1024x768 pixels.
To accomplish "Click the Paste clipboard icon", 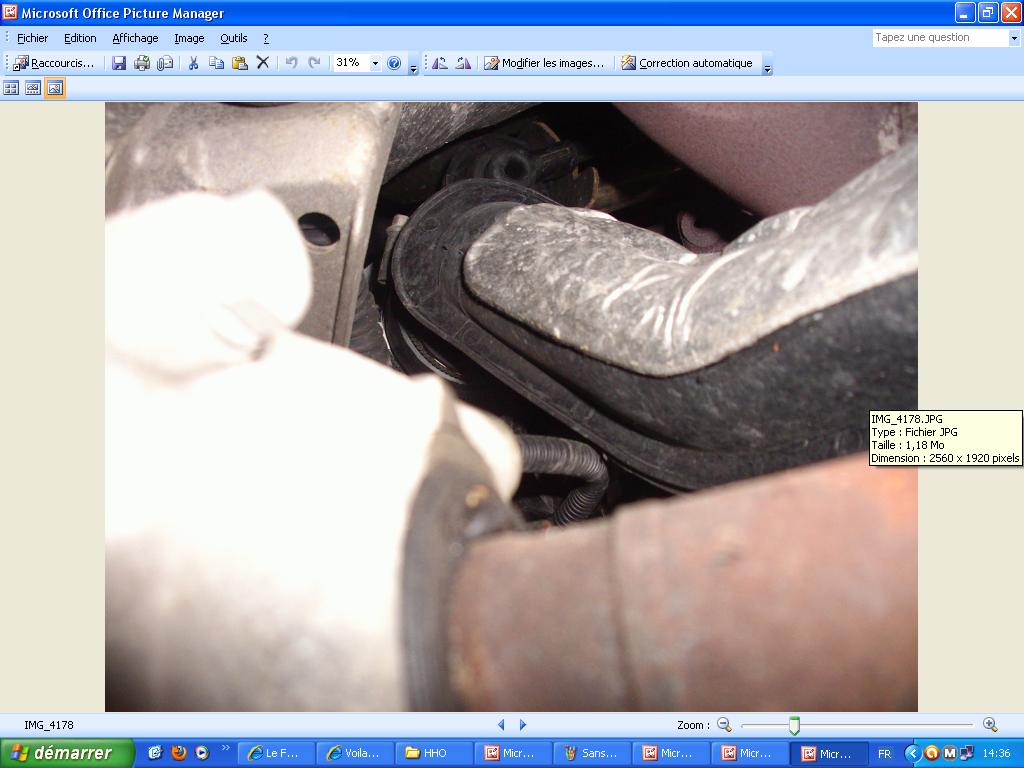I will pos(240,63).
